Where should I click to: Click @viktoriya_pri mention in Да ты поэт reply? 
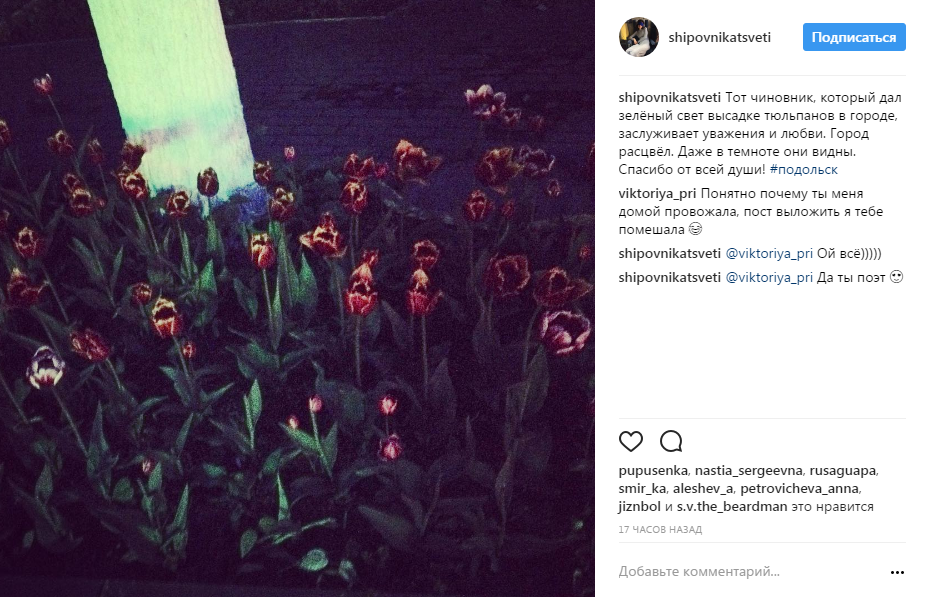click(768, 278)
